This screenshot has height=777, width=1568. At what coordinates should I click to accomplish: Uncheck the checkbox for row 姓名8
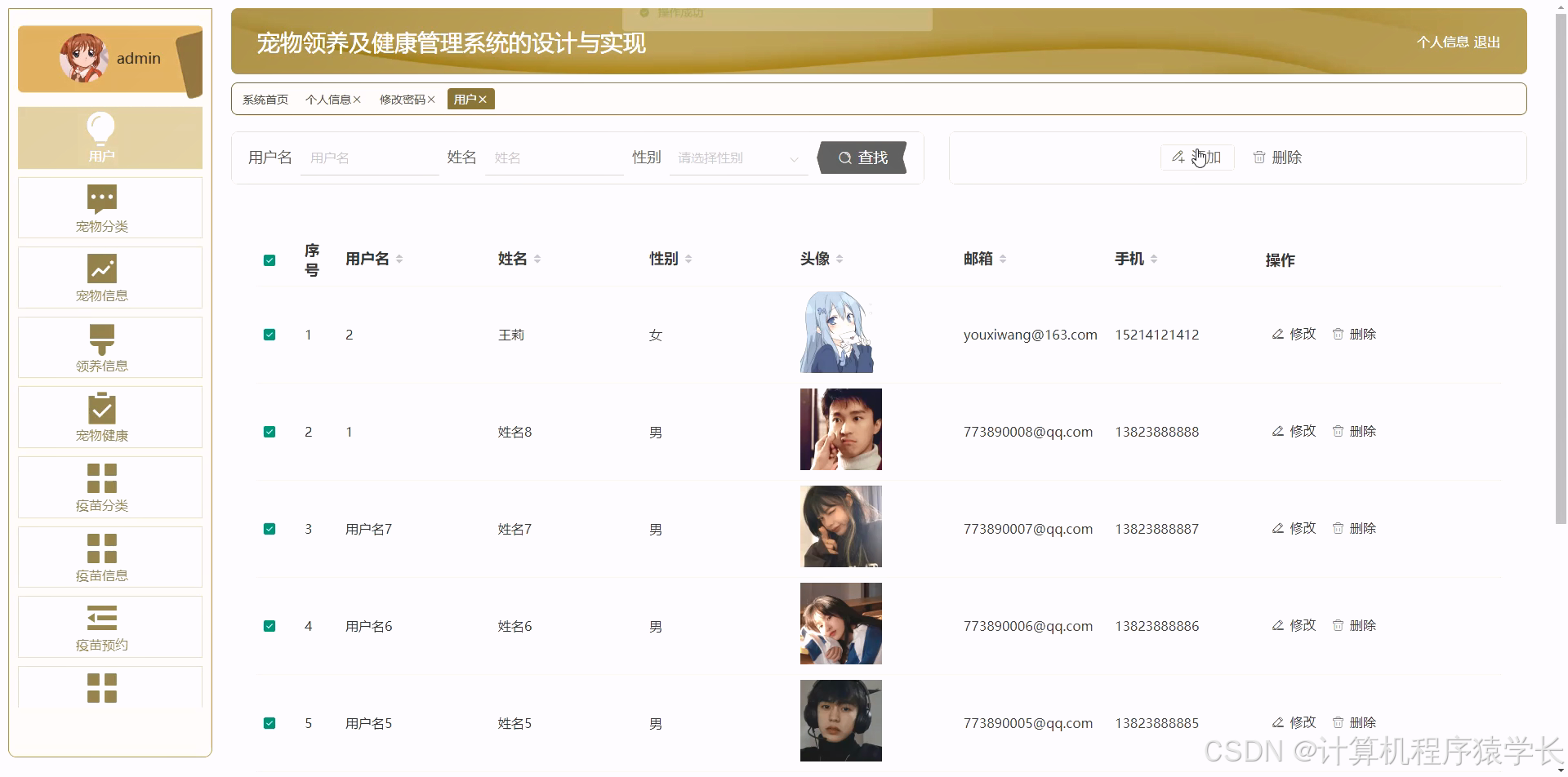point(269,432)
